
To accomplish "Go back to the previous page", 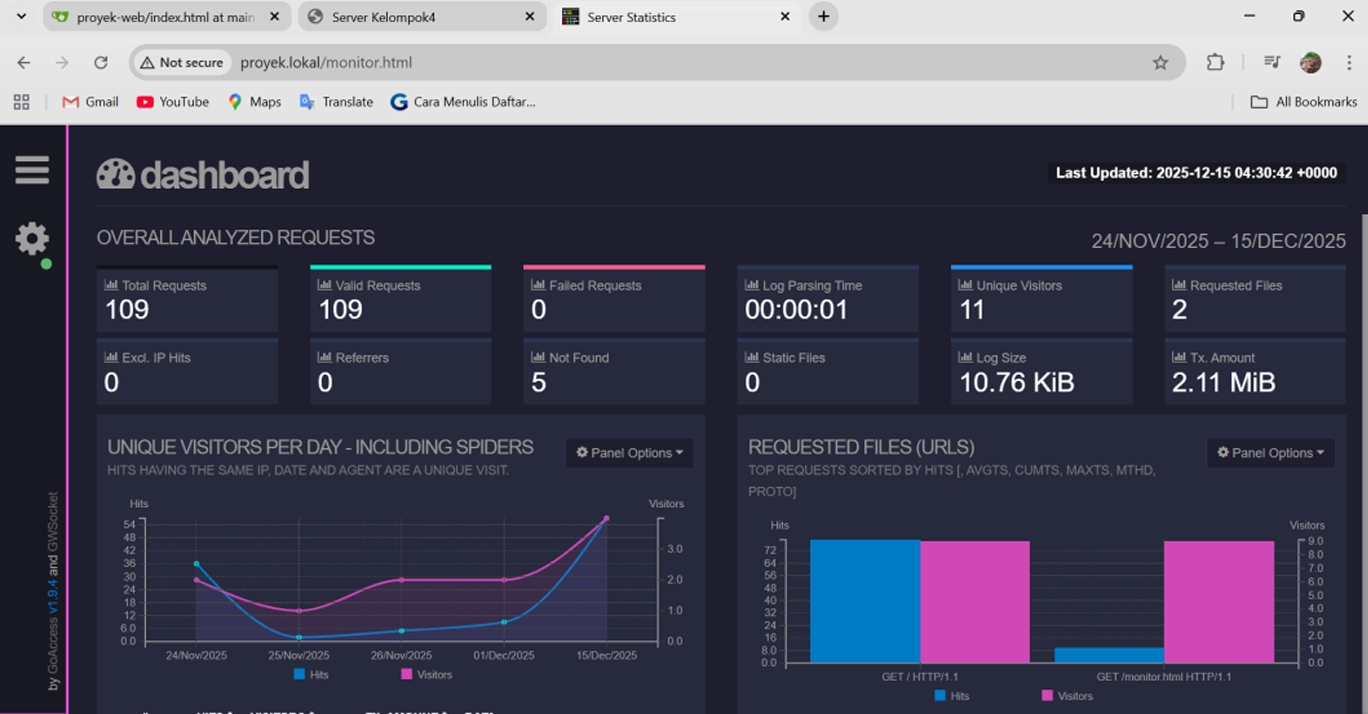I will pyautogui.click(x=24, y=62).
